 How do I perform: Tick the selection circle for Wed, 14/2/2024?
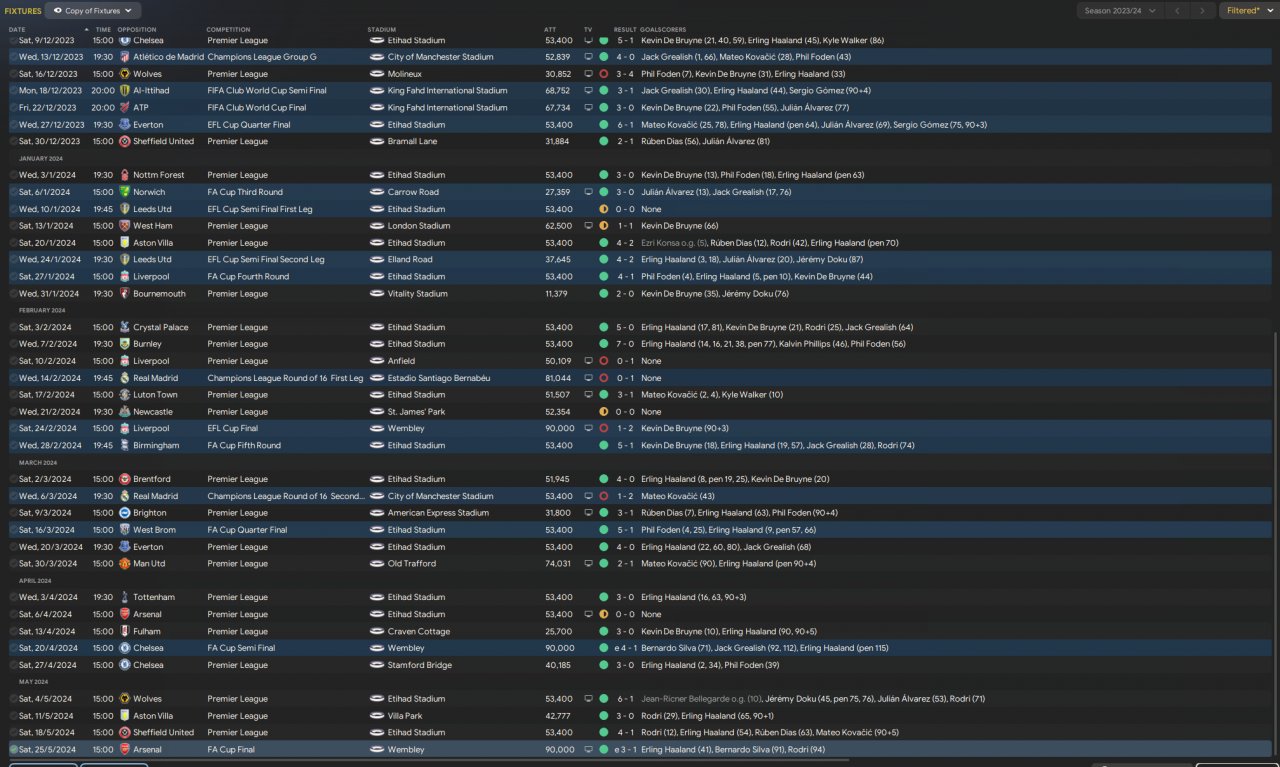(14, 378)
